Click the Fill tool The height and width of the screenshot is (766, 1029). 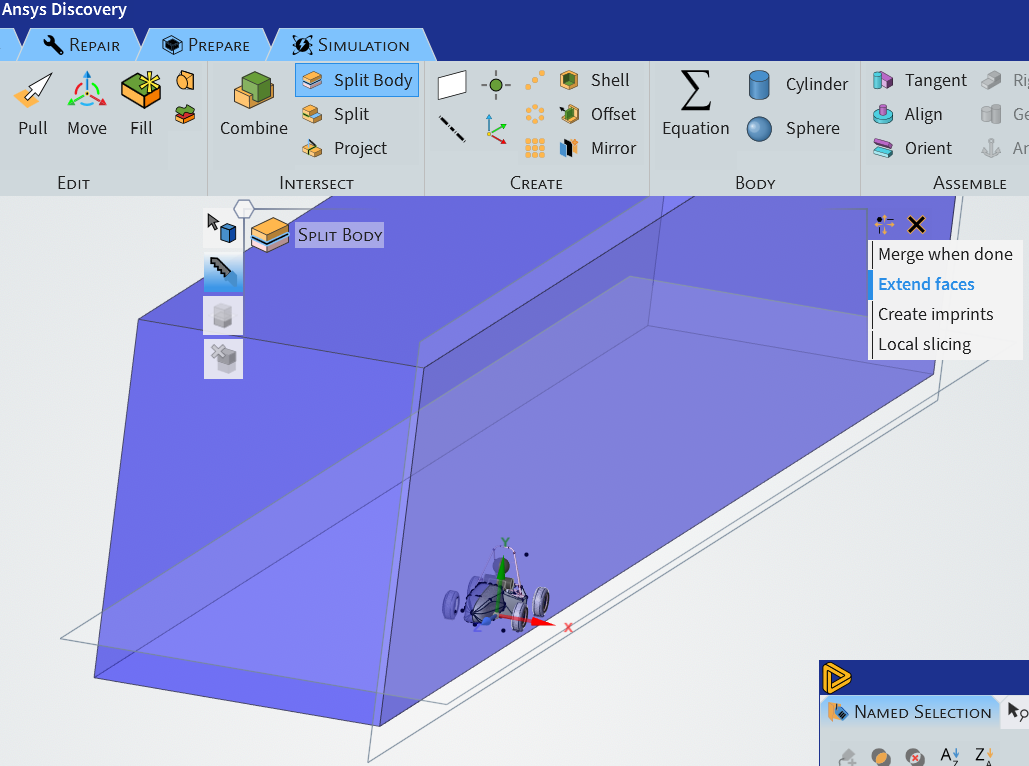[141, 104]
